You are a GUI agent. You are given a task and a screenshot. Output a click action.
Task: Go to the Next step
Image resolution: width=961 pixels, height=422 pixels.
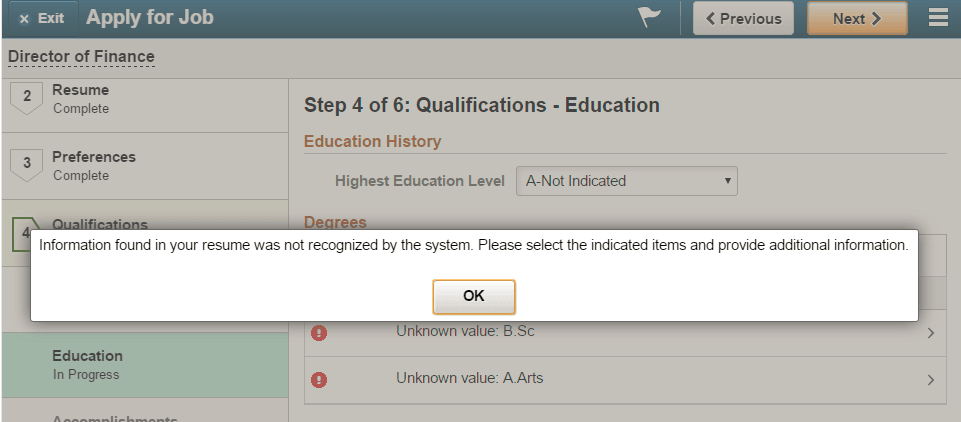click(857, 18)
